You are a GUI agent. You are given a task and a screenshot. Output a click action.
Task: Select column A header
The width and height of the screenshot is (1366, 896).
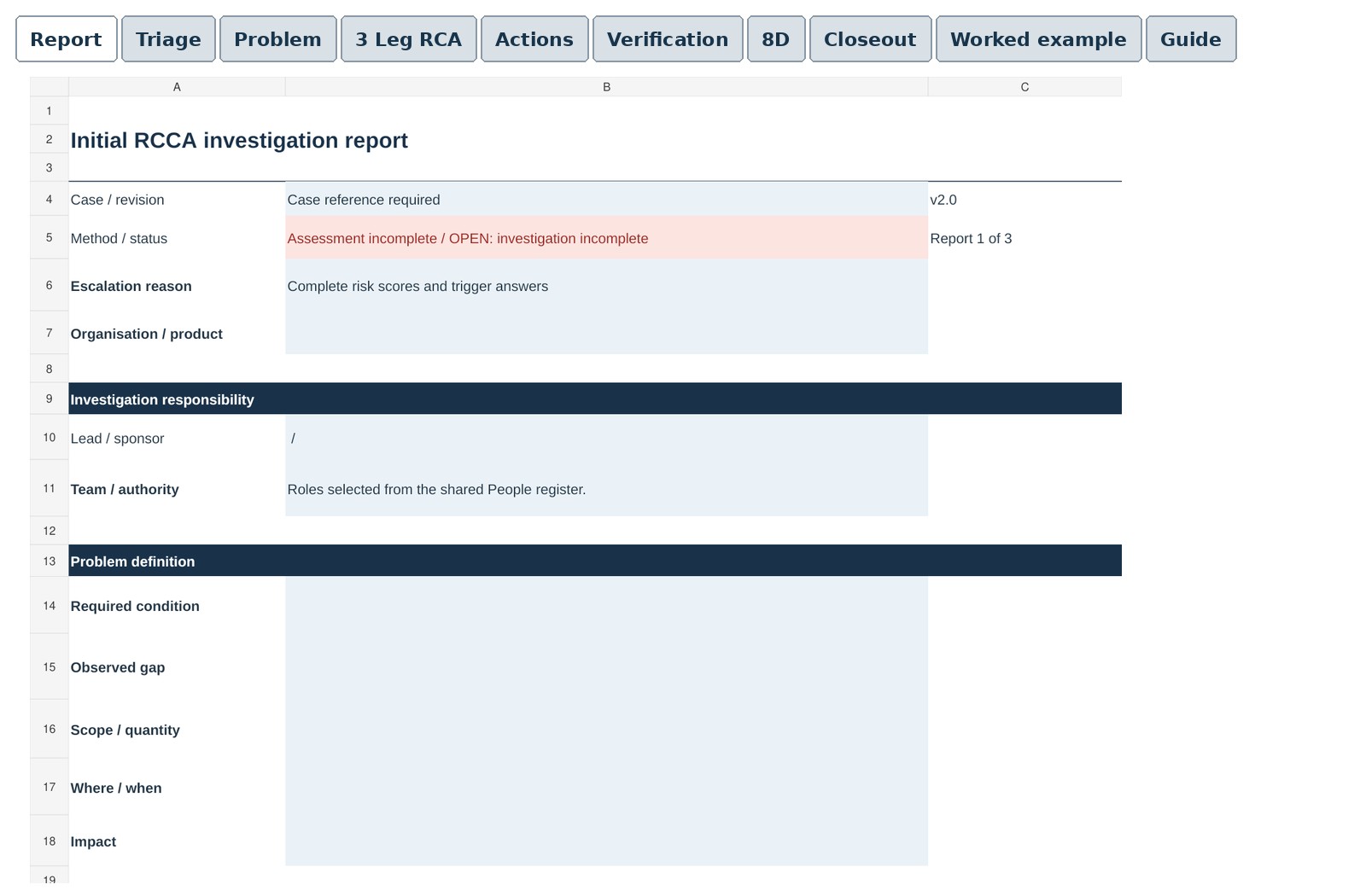click(x=177, y=87)
